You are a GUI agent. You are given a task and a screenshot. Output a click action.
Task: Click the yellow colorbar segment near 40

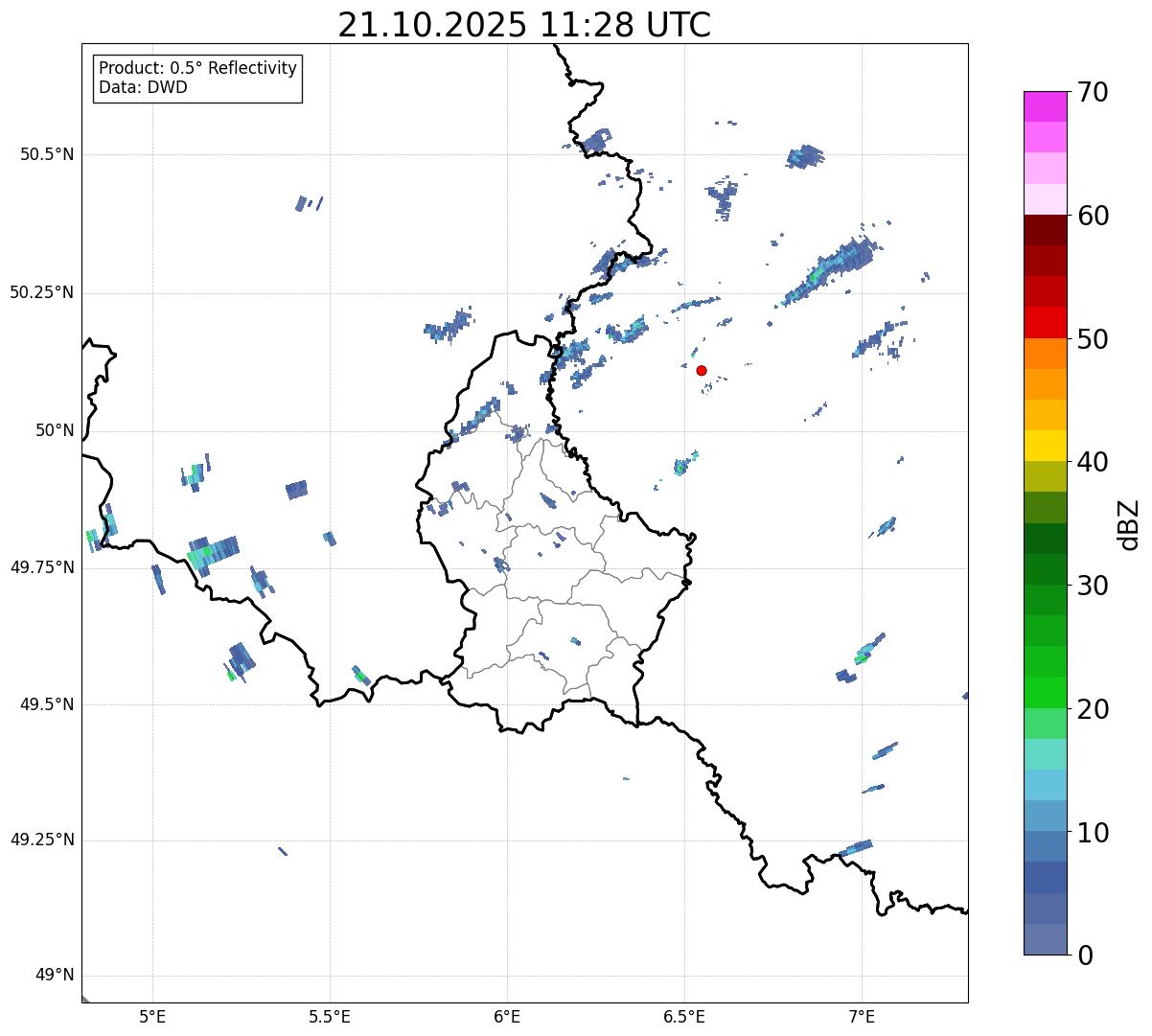(1045, 446)
